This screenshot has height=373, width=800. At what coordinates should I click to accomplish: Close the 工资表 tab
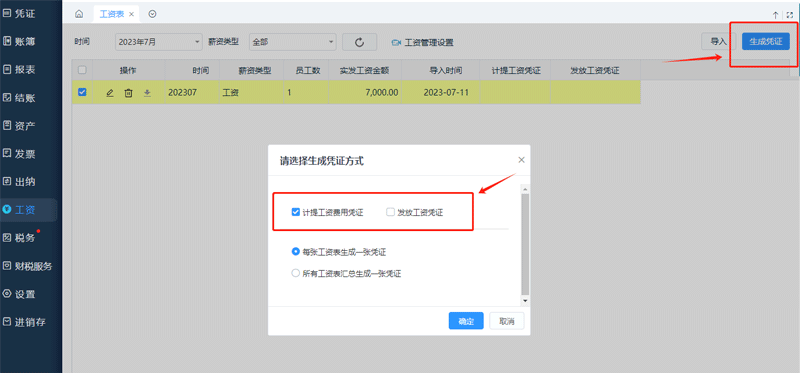click(x=132, y=14)
